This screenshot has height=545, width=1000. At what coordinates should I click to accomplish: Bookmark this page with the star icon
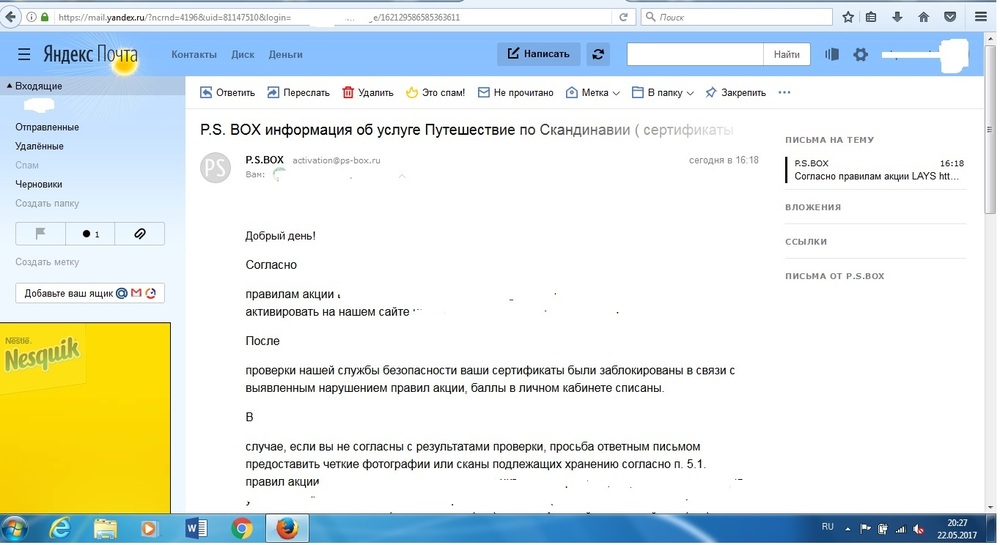(848, 17)
